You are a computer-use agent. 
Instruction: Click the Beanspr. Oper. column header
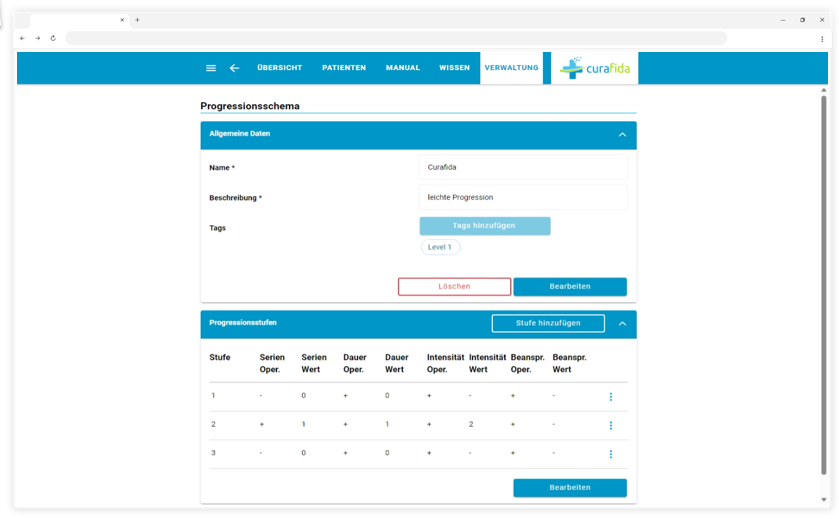(528, 363)
